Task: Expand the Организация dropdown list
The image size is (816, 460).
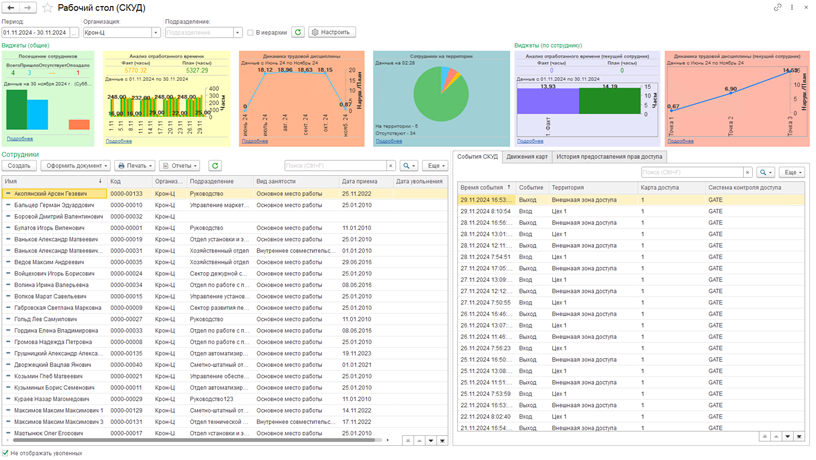Action: [x=156, y=32]
